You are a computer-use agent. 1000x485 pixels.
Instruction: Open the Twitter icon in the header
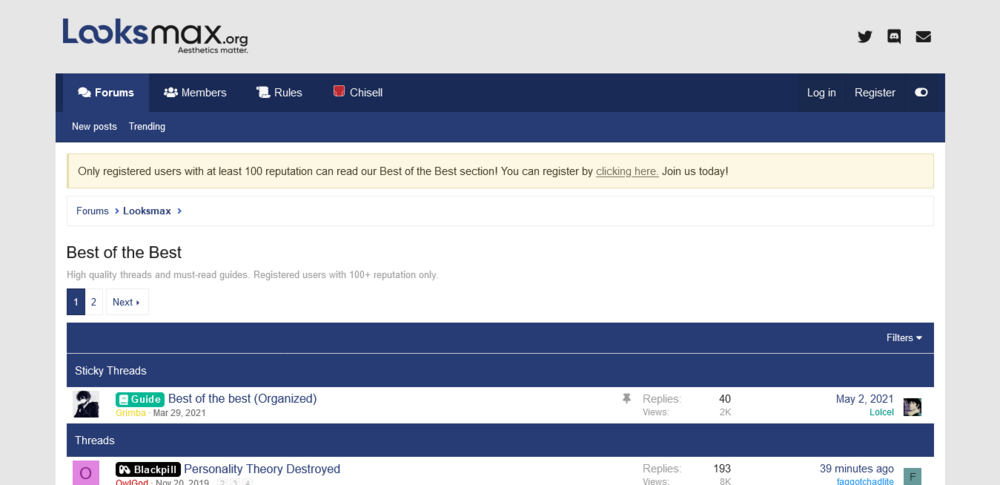(x=864, y=36)
